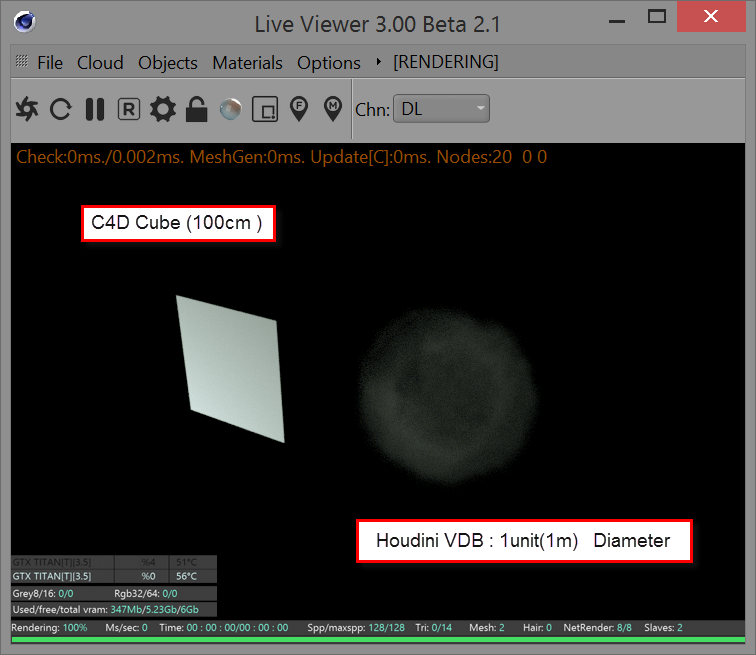Viewport: 756px width, 655px height.
Task: Click the rendered VDB smoke sphere
Action: 447,396
